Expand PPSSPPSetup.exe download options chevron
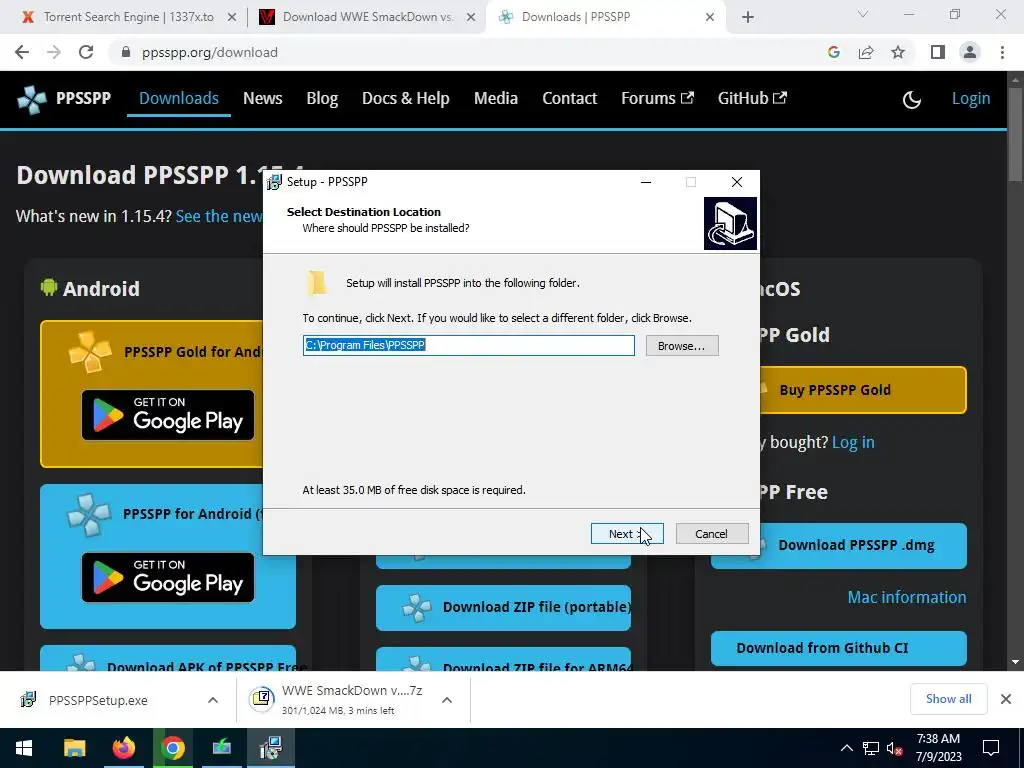1024x768 pixels. tap(213, 700)
